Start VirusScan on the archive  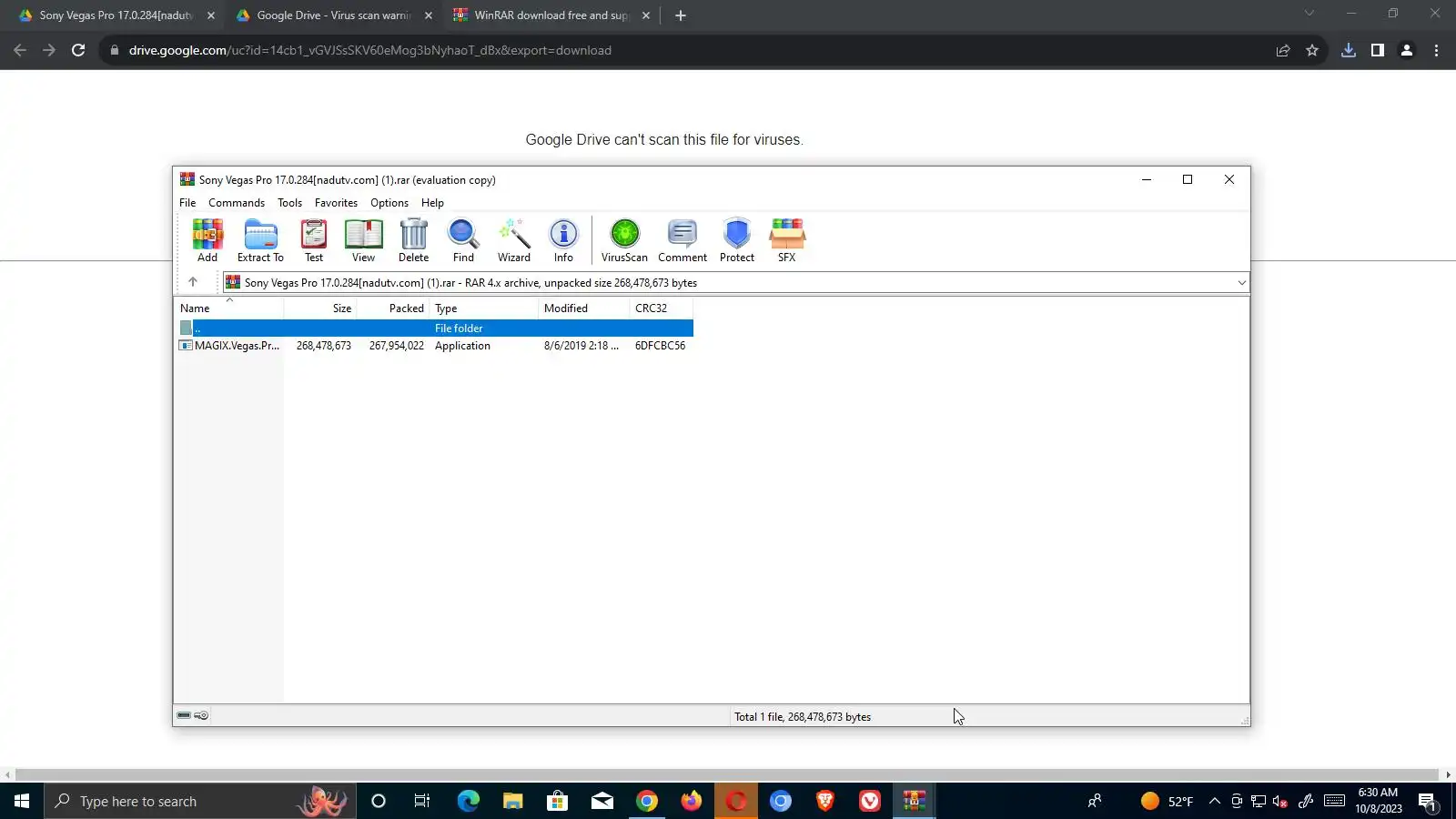tap(624, 240)
